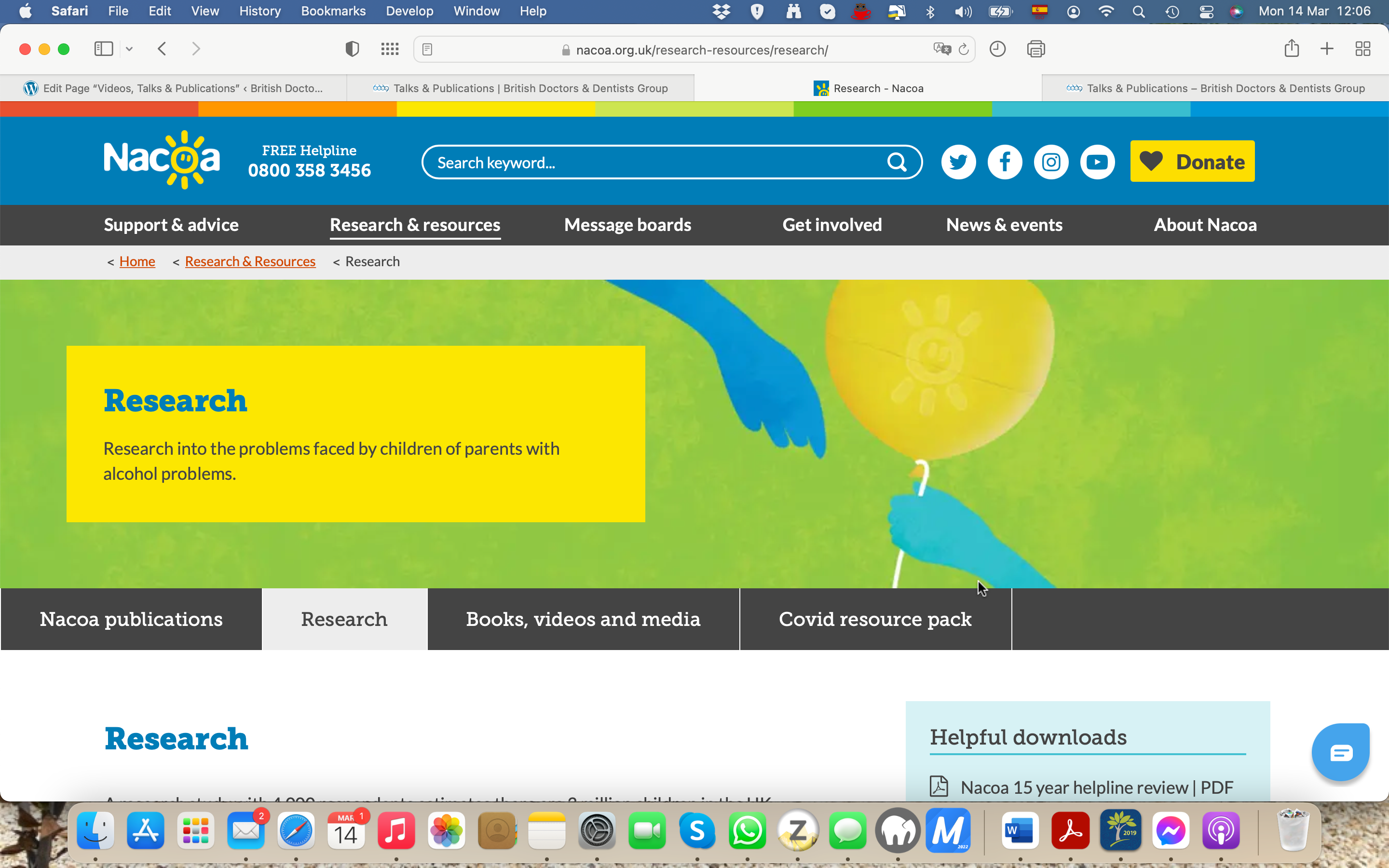Open battery status in menu bar

pos(1000,12)
